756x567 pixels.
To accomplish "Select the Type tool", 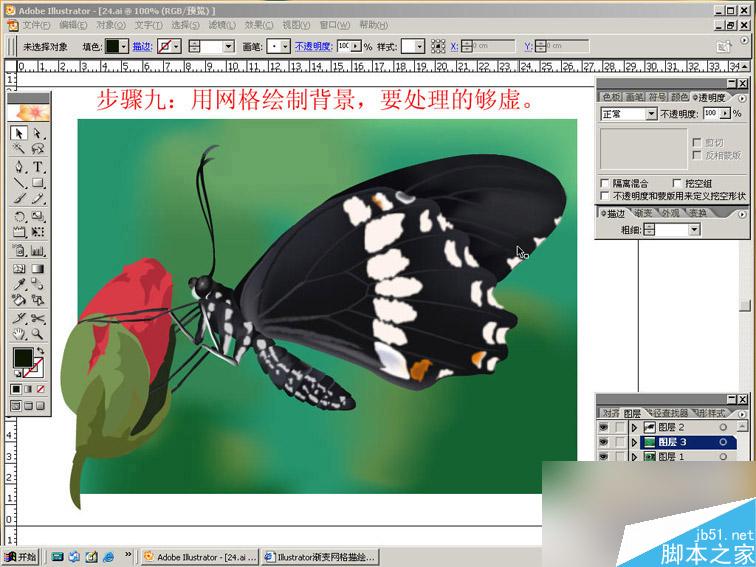I will click(x=38, y=167).
